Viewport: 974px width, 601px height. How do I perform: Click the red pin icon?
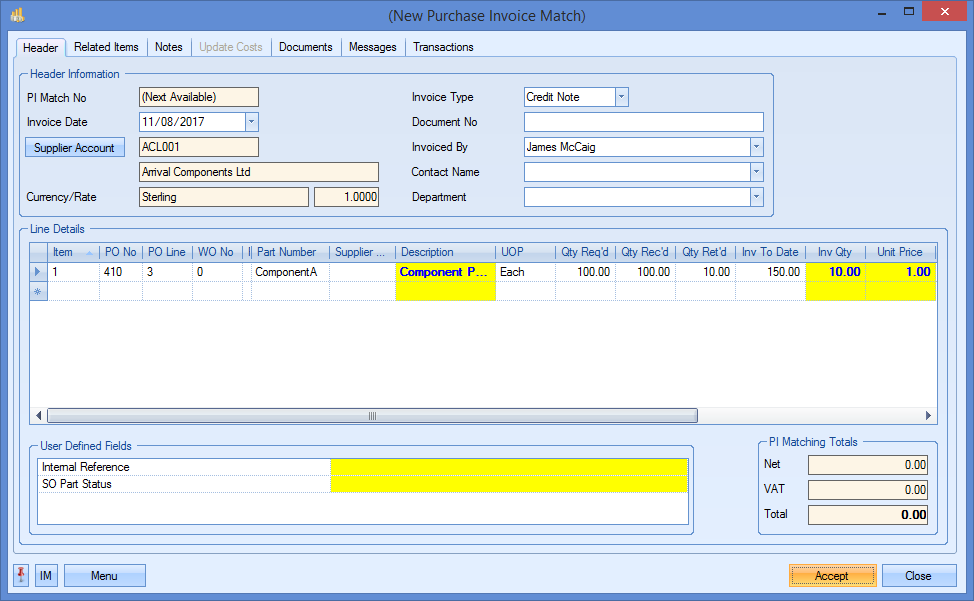(x=22, y=575)
